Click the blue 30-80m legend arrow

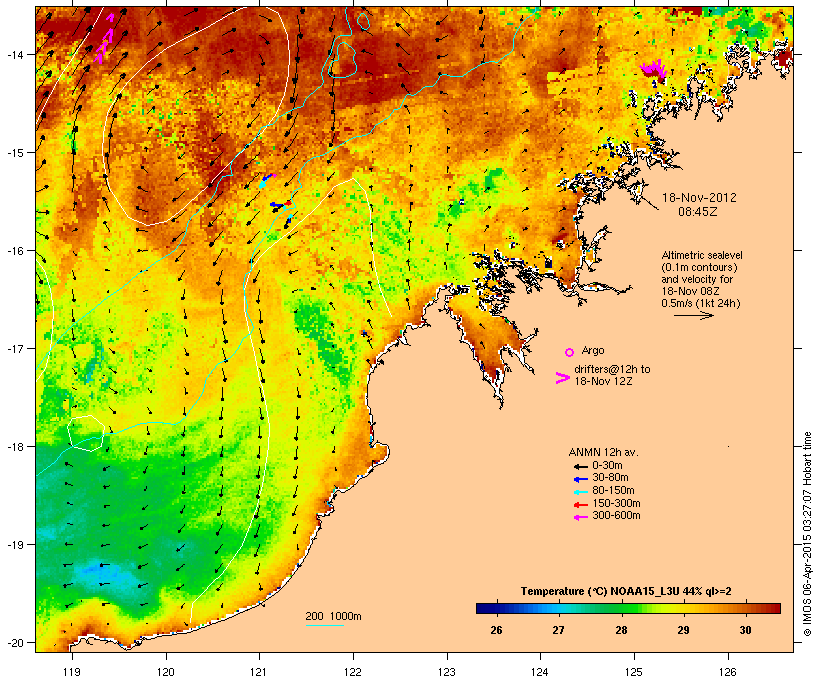[580, 479]
